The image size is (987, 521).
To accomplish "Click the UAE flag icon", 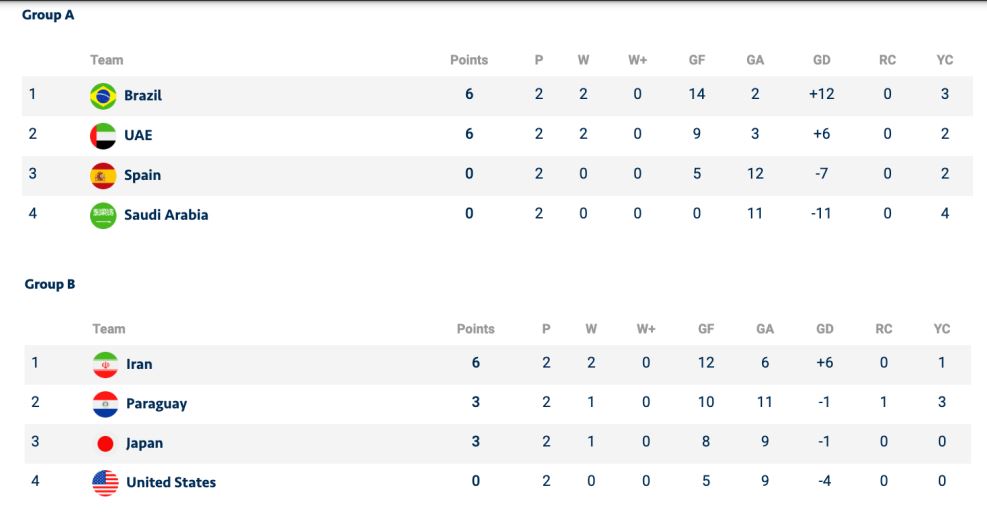I will pos(103,136).
